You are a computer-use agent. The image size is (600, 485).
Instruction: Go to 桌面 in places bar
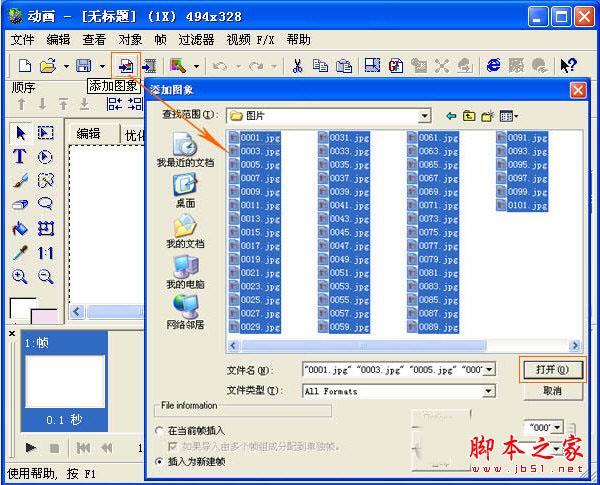click(x=185, y=191)
